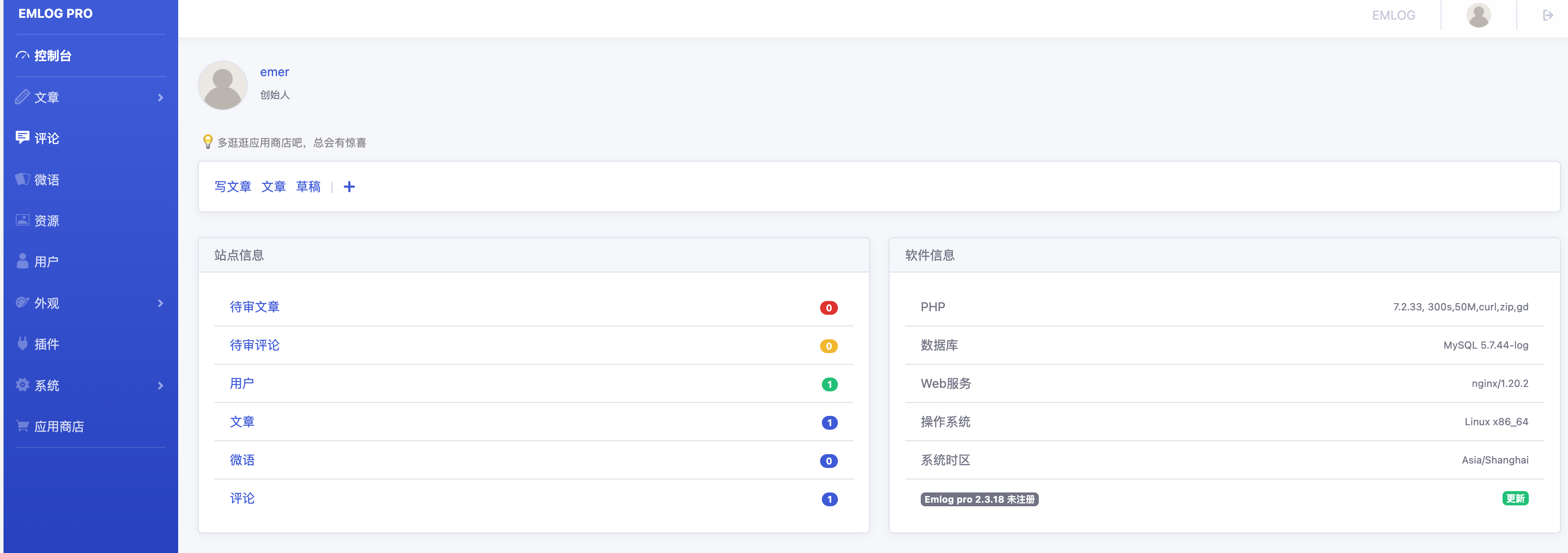Open the 待审评论 link in 站点信息
The image size is (1568, 553).
click(x=254, y=345)
